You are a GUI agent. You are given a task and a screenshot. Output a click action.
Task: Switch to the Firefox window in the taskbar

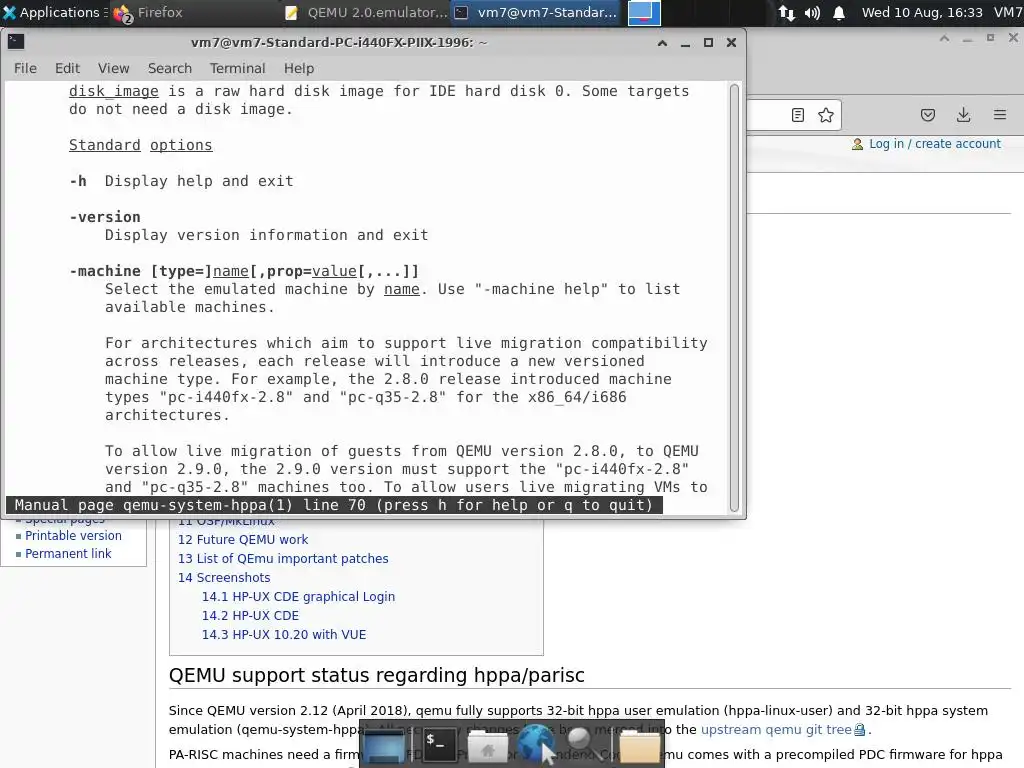point(149,12)
